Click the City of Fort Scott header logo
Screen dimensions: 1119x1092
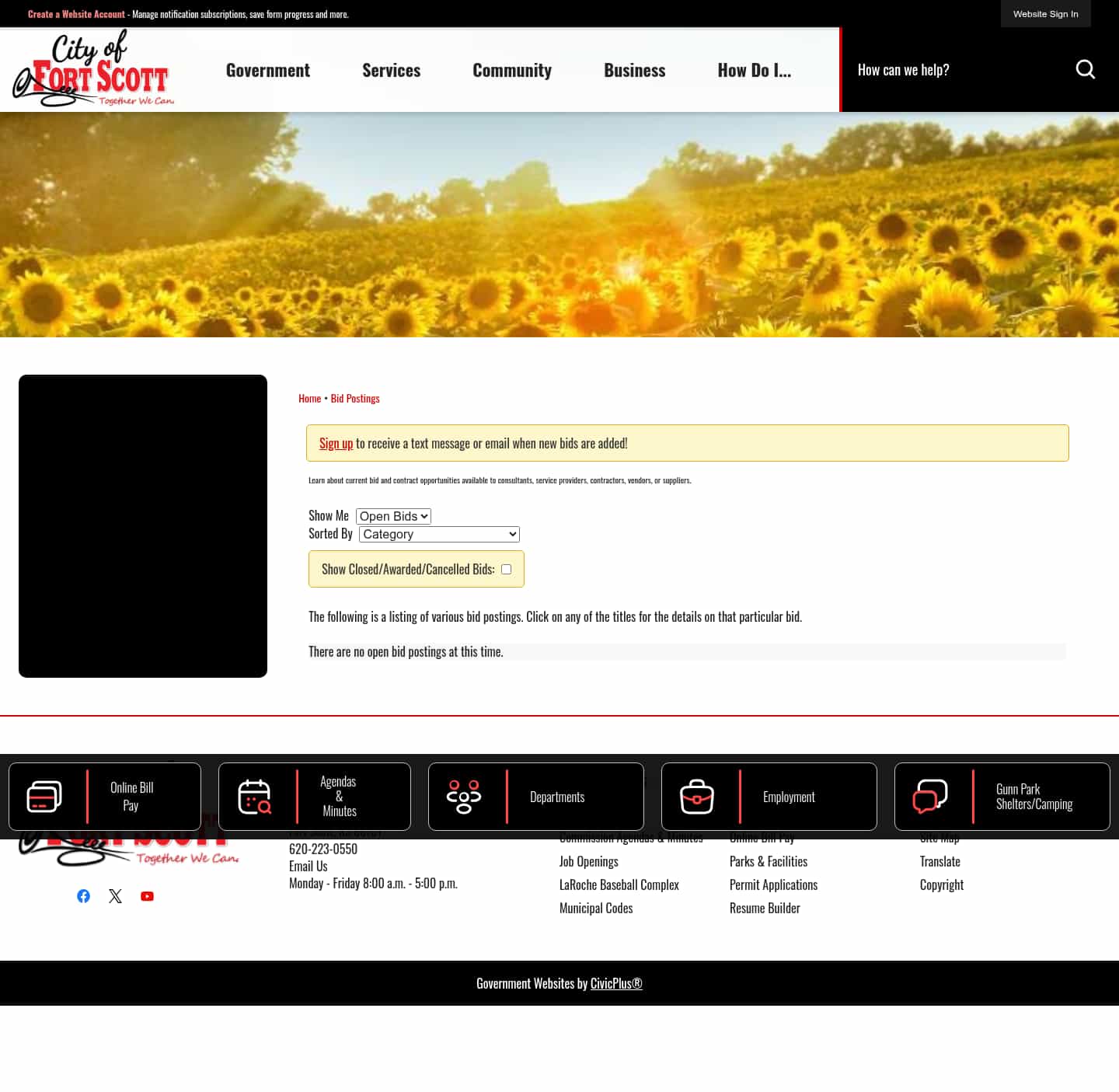click(93, 68)
